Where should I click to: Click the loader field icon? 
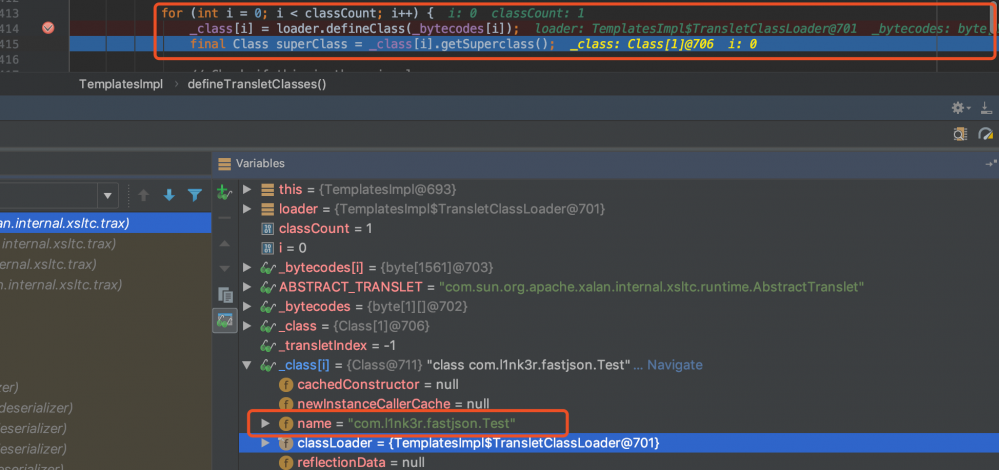pos(268,209)
